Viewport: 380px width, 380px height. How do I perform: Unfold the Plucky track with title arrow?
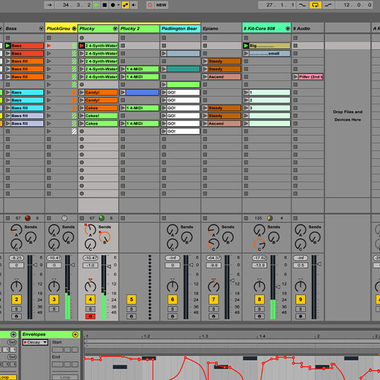[115, 29]
